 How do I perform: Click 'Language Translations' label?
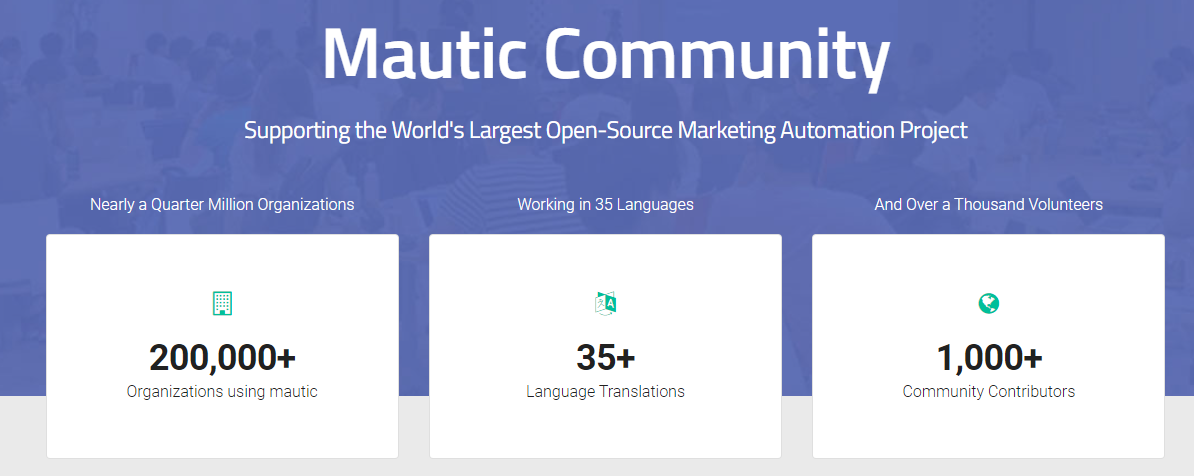pyautogui.click(x=605, y=391)
